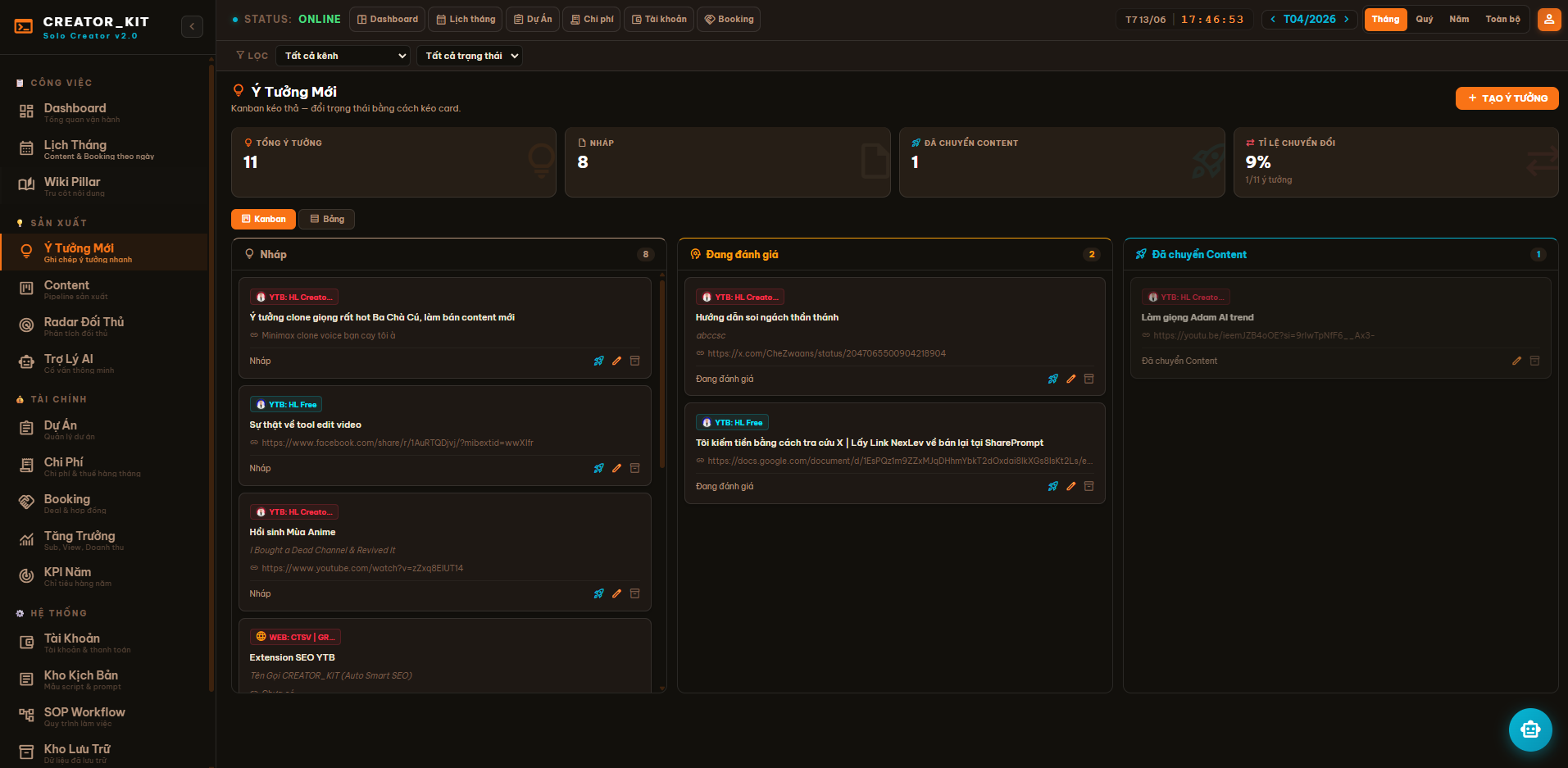
Task: Switch to Bảng table view
Action: click(x=327, y=219)
